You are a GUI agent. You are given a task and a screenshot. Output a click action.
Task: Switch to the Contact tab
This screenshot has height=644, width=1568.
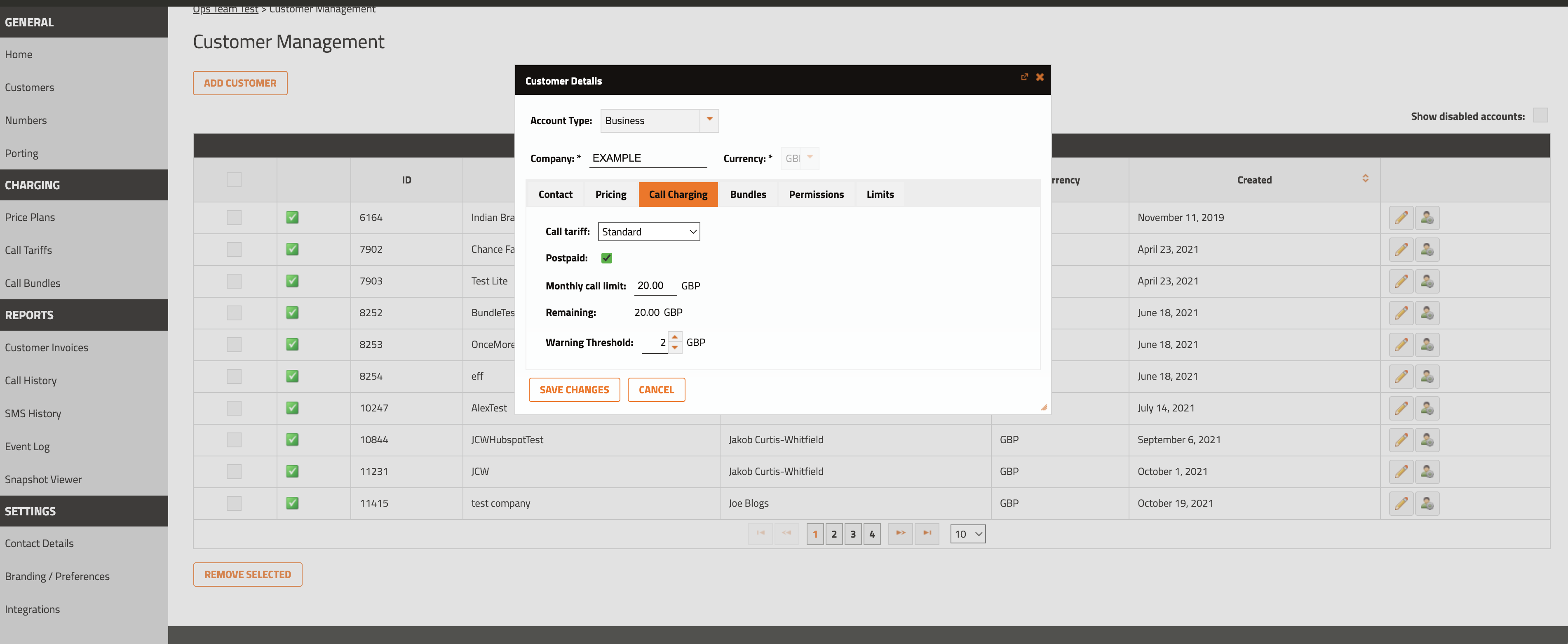(555, 195)
